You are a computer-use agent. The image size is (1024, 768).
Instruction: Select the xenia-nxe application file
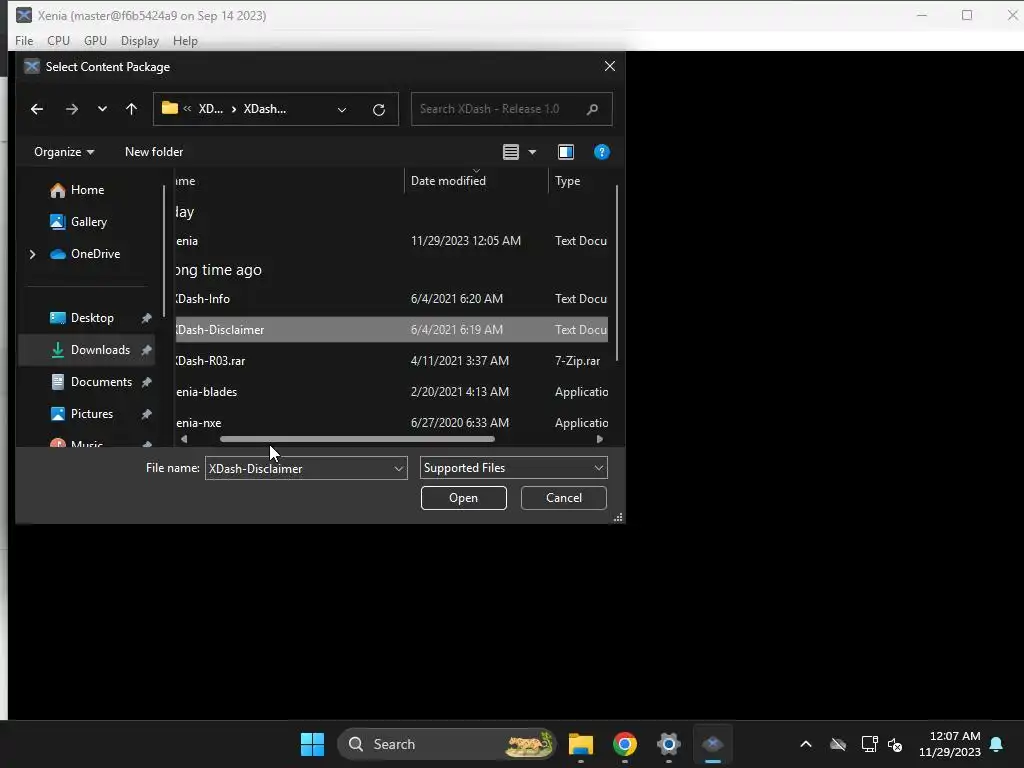point(392,423)
